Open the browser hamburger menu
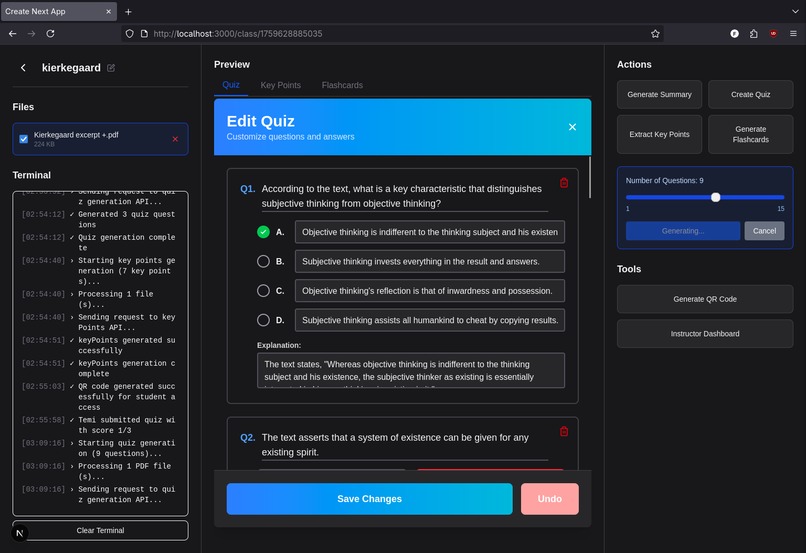 793,33
